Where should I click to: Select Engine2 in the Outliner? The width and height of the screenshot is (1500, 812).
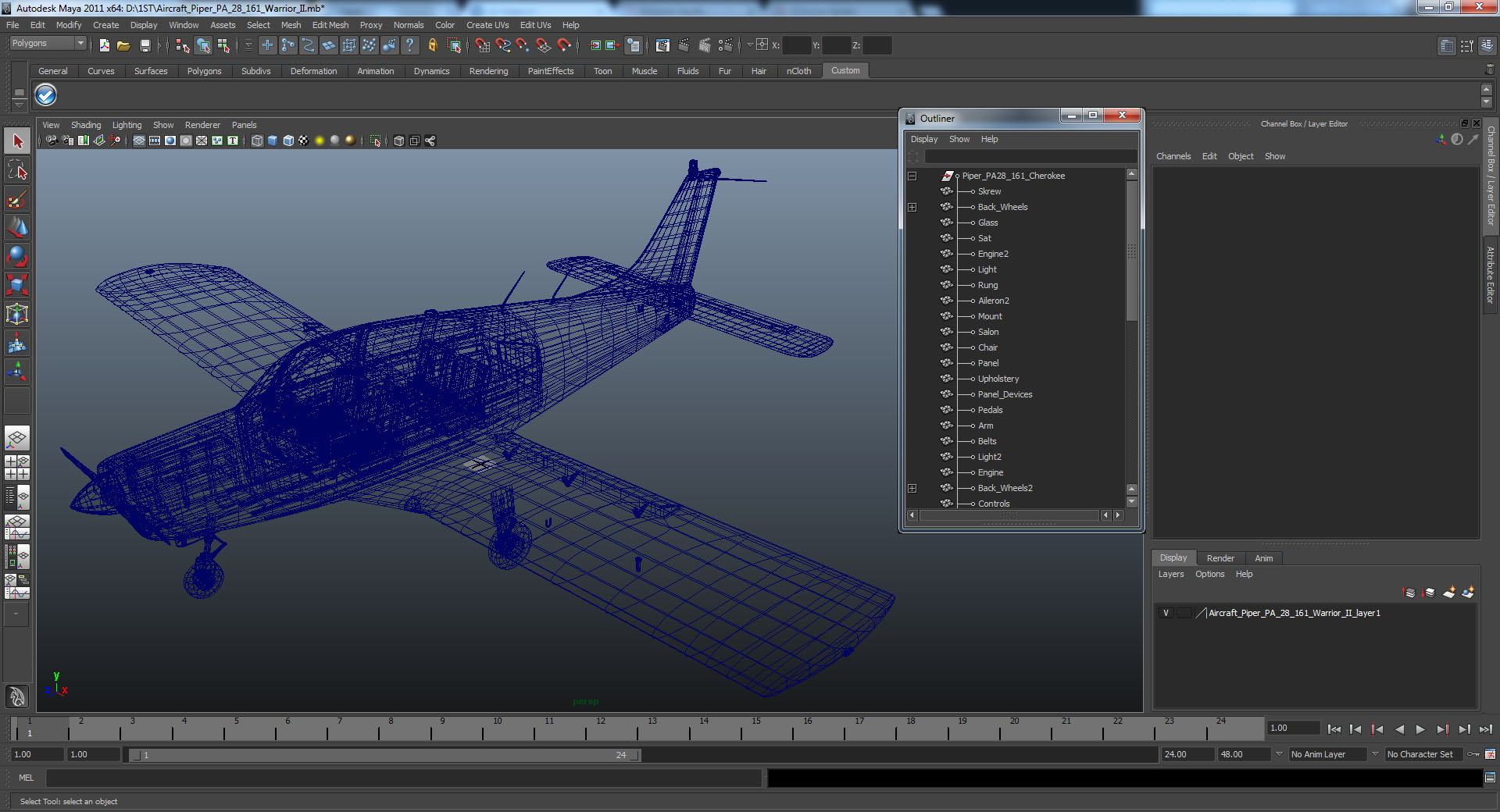coord(993,254)
